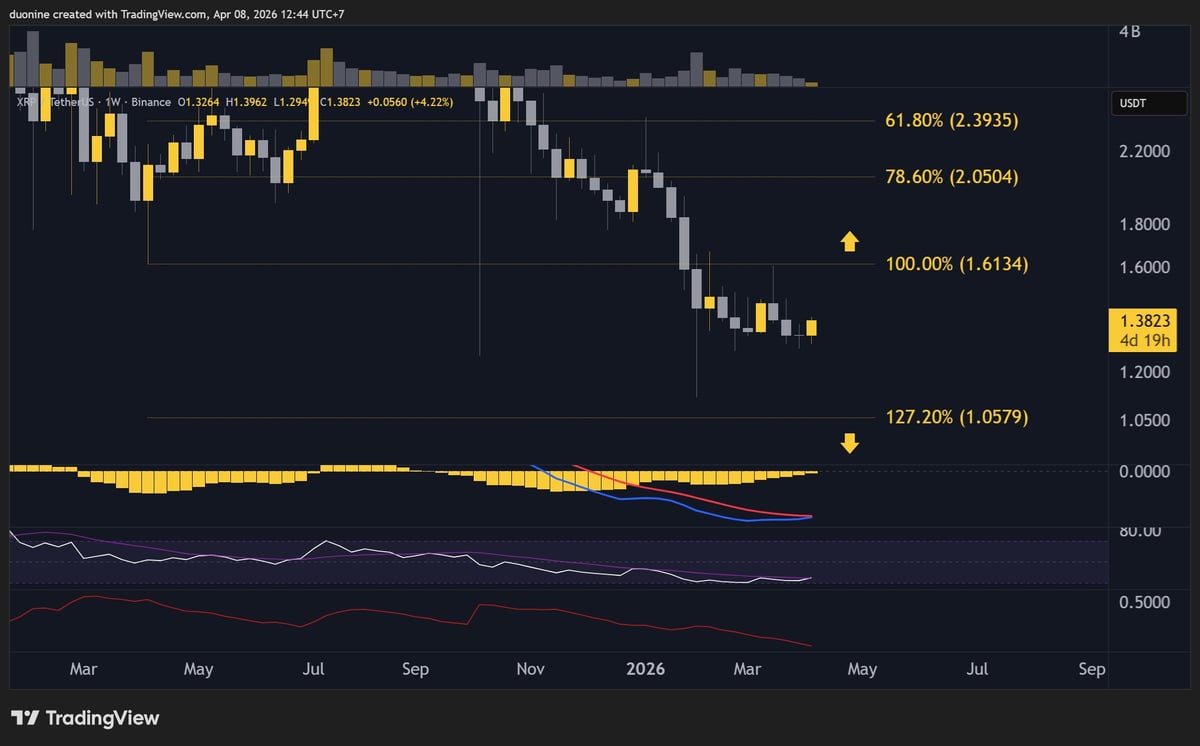The image size is (1200, 746).
Task: Click the 2026 date axis label
Action: pyautogui.click(x=645, y=669)
